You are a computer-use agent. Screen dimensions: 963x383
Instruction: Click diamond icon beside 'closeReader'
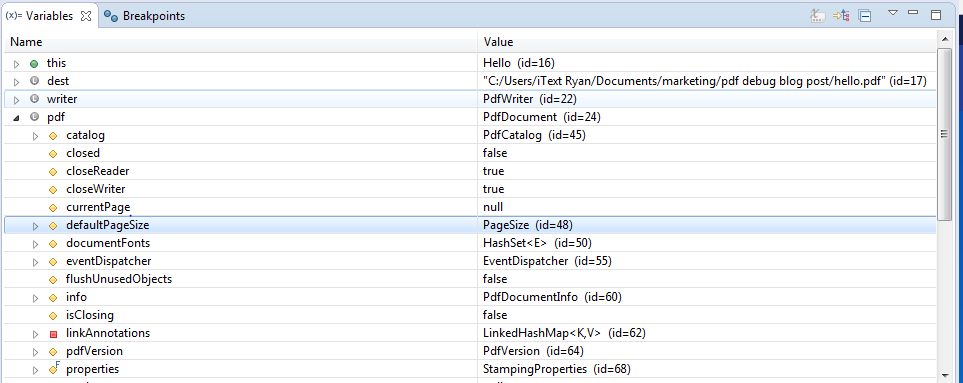(53, 171)
